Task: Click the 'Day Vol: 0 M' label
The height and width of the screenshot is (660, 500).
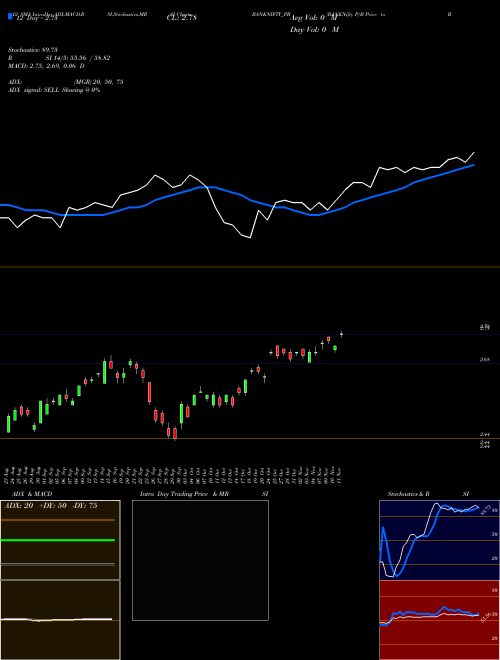Action: 314,30
